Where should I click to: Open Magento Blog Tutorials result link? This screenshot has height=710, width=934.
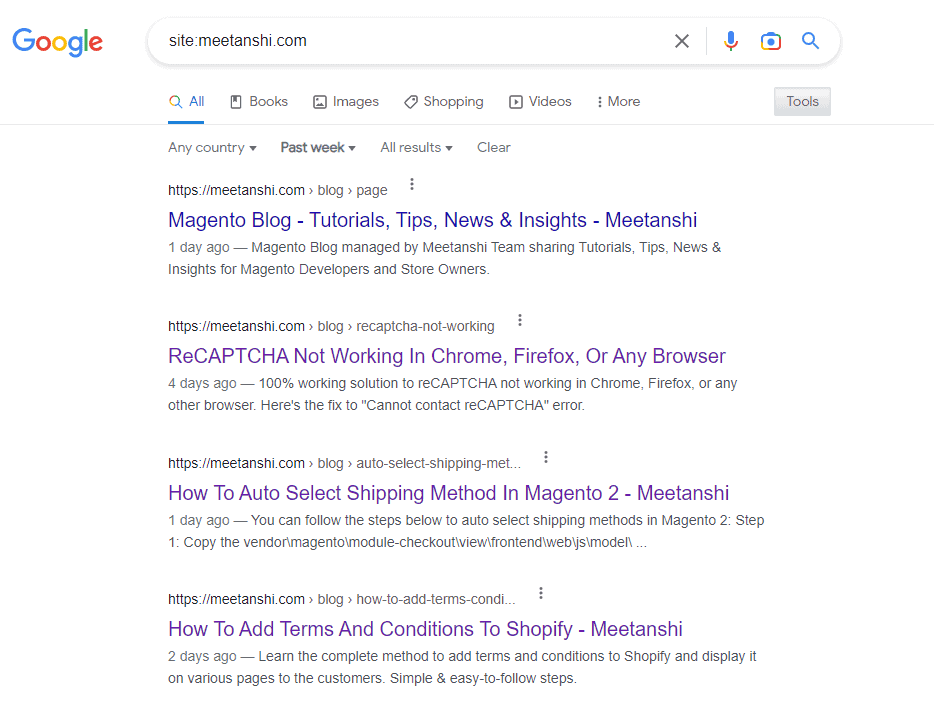[432, 220]
